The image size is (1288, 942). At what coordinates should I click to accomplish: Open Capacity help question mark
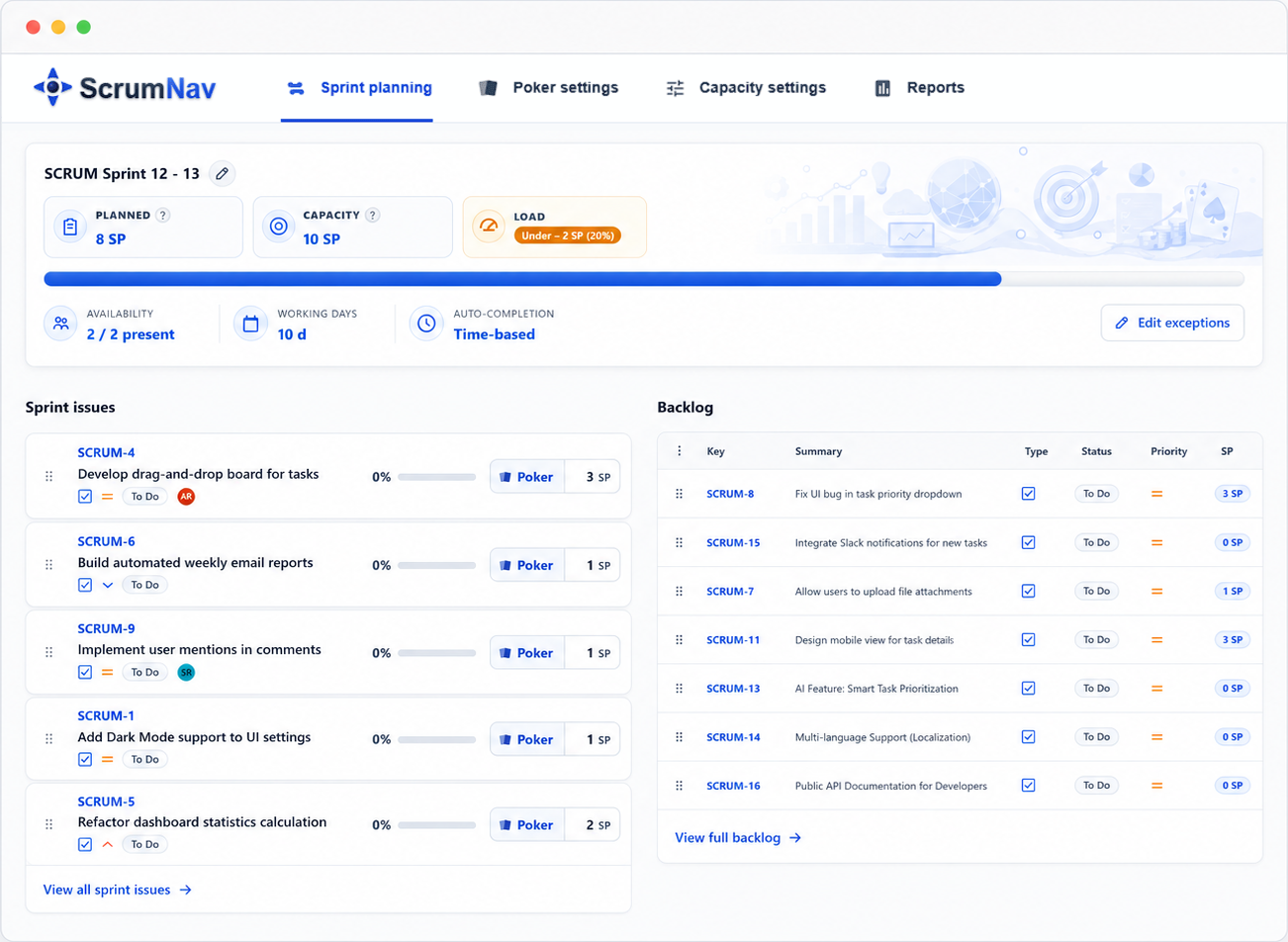point(373,215)
